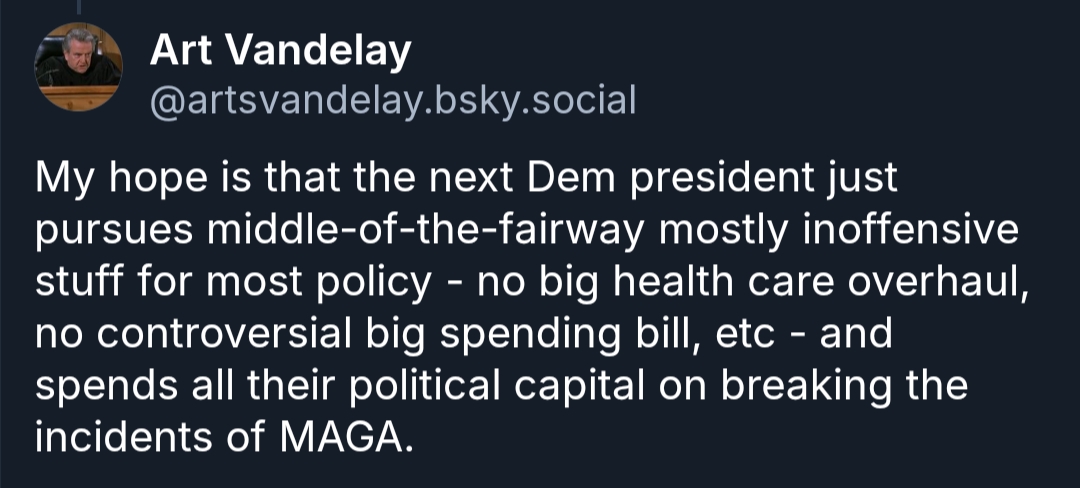
Task: Open the Art Vandelay display name
Action: coord(280,51)
